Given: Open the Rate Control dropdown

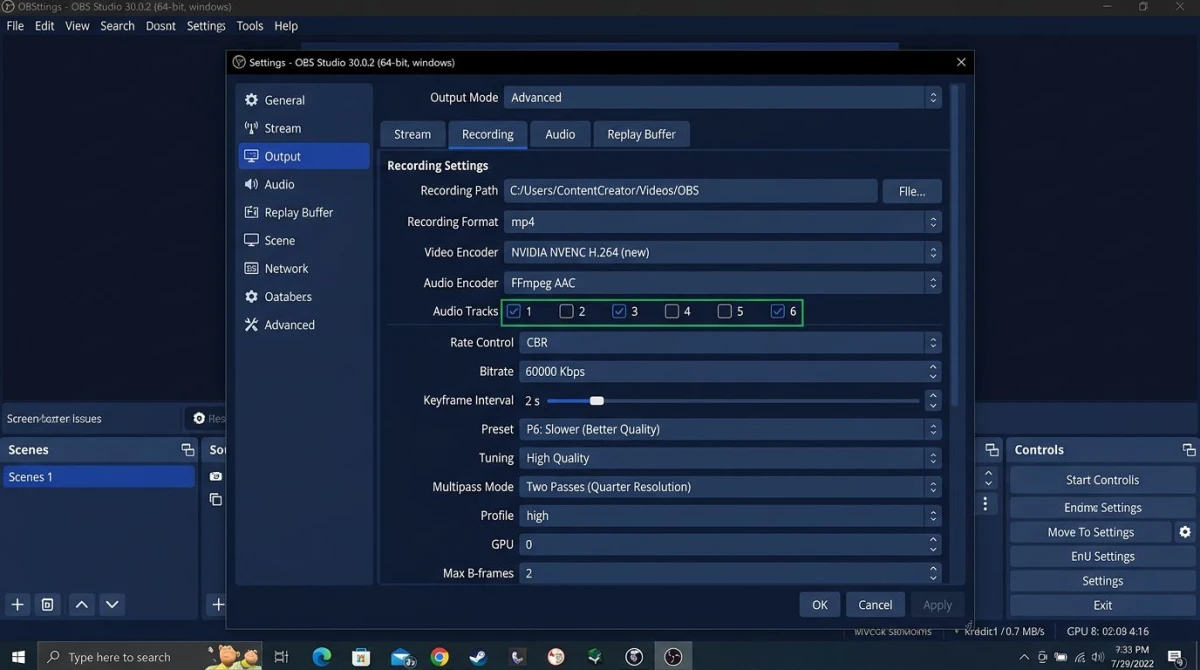Looking at the screenshot, I should (x=730, y=342).
